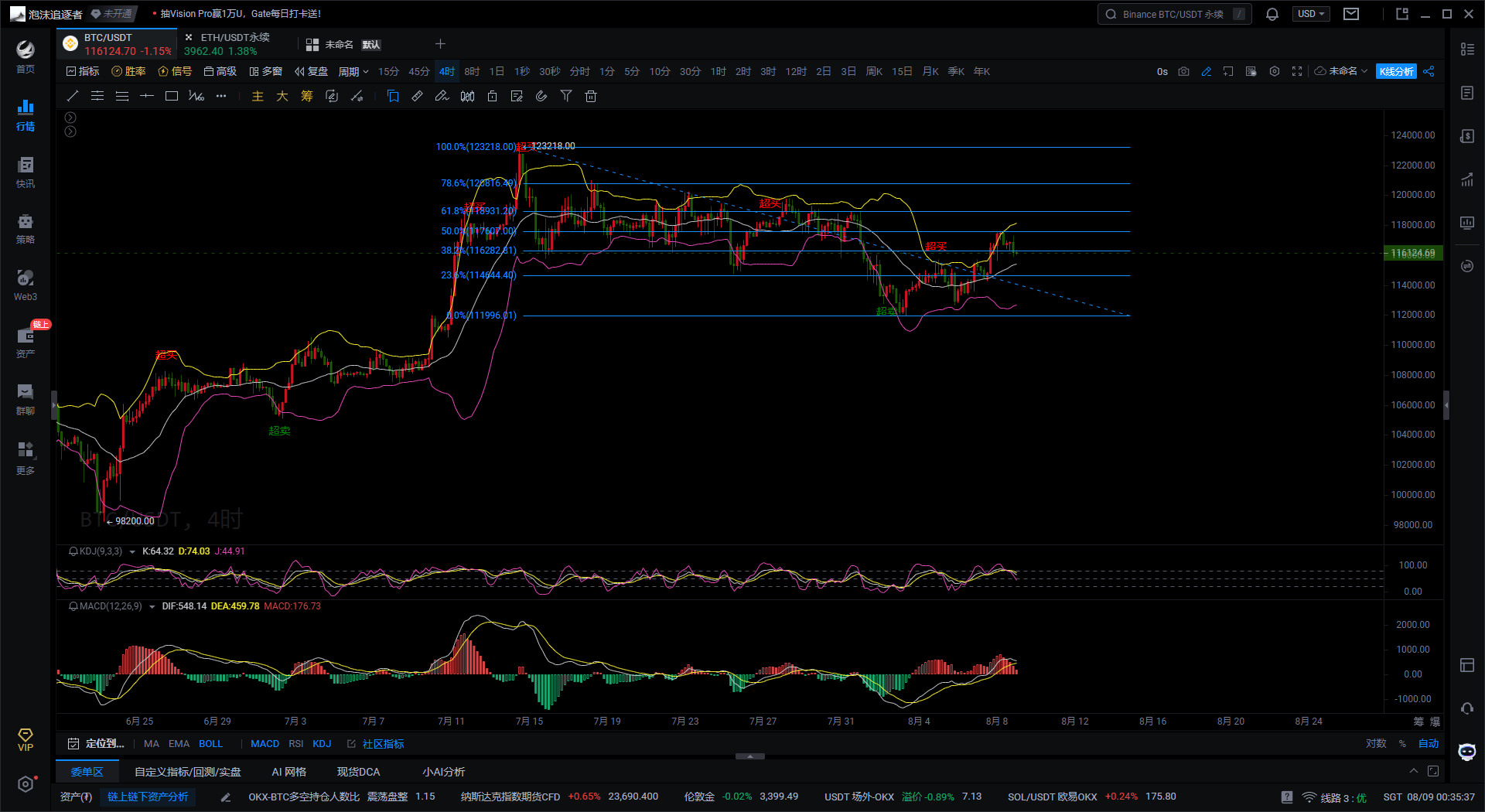The height and width of the screenshot is (812, 1485).
Task: Click the blue pencil draw icon
Action: pos(1206,71)
